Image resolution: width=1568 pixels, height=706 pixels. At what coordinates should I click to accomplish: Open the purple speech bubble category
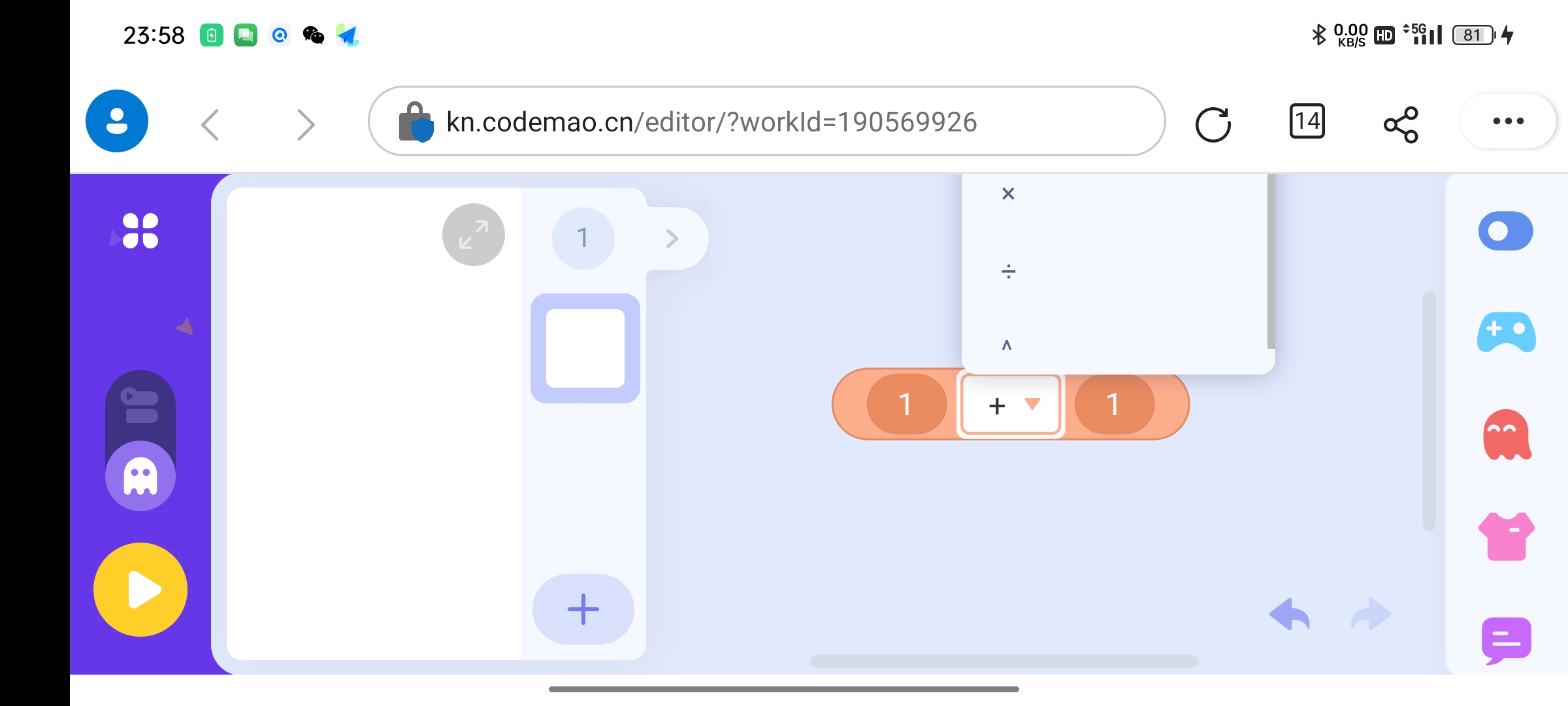point(1507,640)
